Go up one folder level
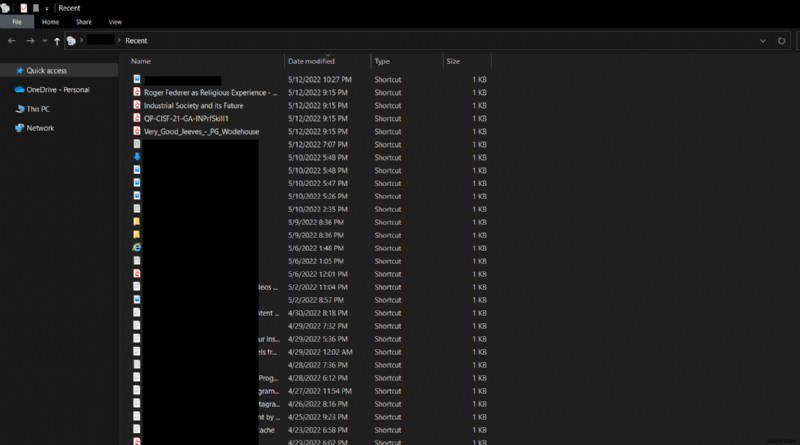Viewport: 800px width, 445px height. tap(57, 41)
